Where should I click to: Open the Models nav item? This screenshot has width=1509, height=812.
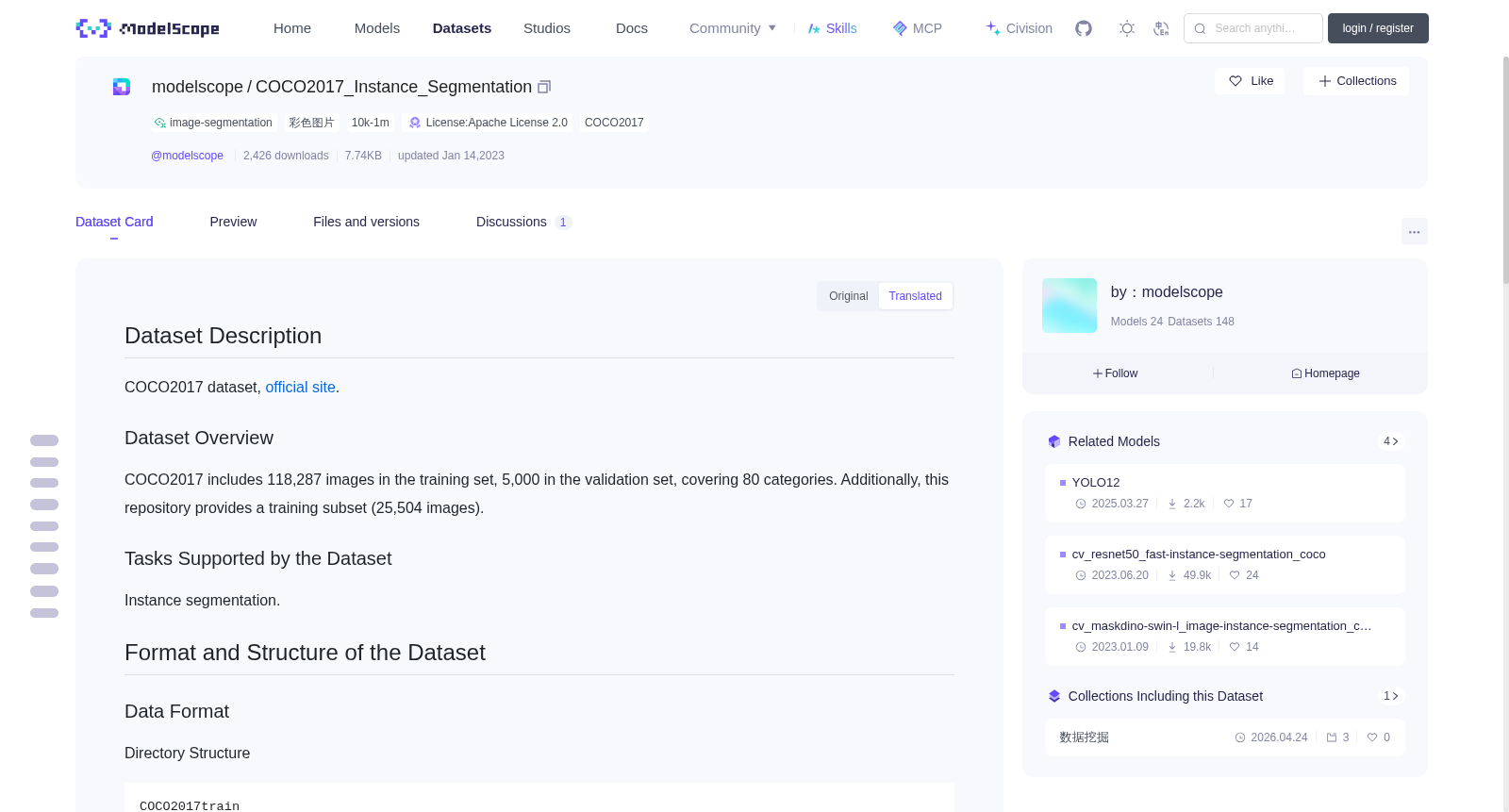[377, 28]
